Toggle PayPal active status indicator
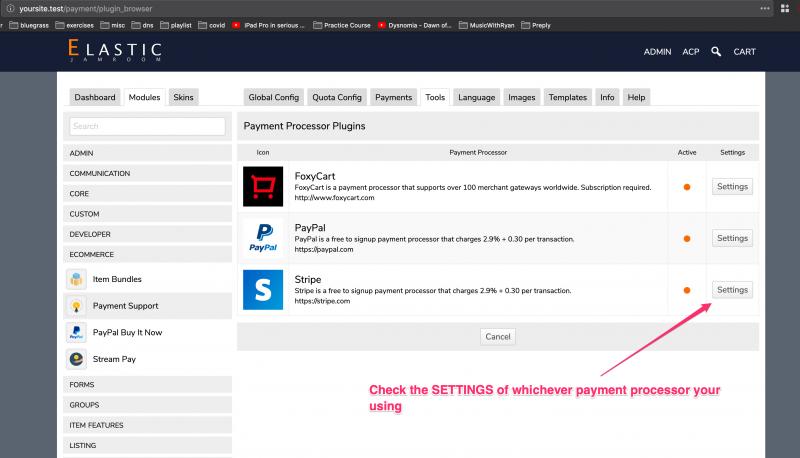The image size is (800, 458). click(x=686, y=239)
